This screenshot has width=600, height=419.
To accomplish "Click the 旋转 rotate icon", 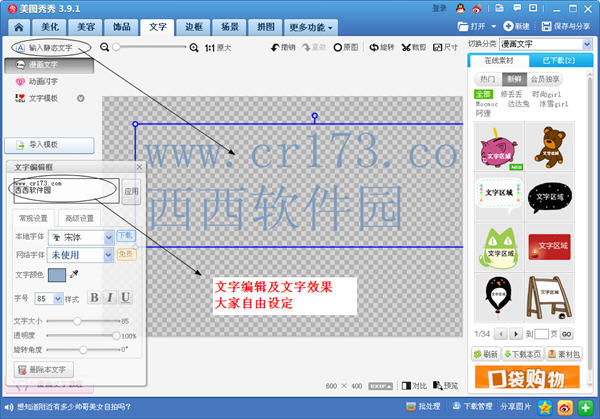I will [381, 47].
